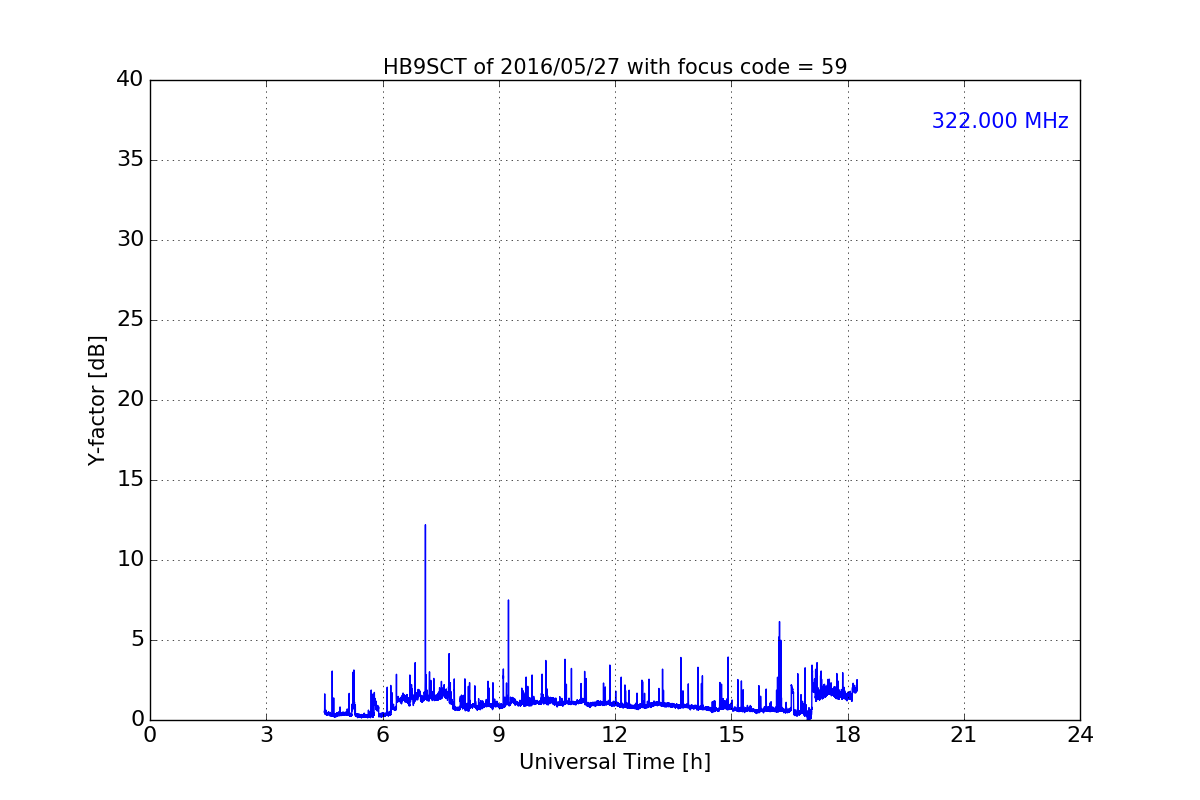Click the second-highest spike peak near 7.5 dB
The height and width of the screenshot is (800, 1200).
click(x=508, y=600)
